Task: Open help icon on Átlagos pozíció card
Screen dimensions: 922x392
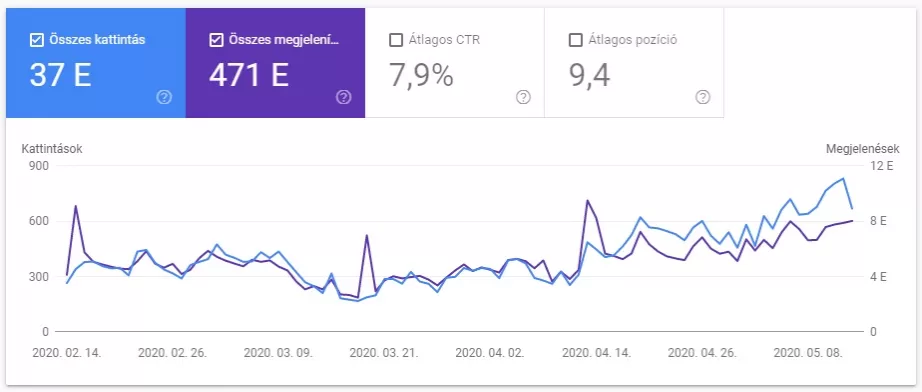Action: pos(703,98)
